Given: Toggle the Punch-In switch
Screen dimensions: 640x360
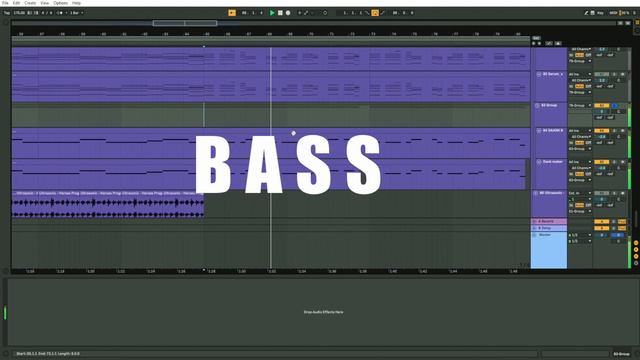Looking at the screenshot, I should pos(367,13).
